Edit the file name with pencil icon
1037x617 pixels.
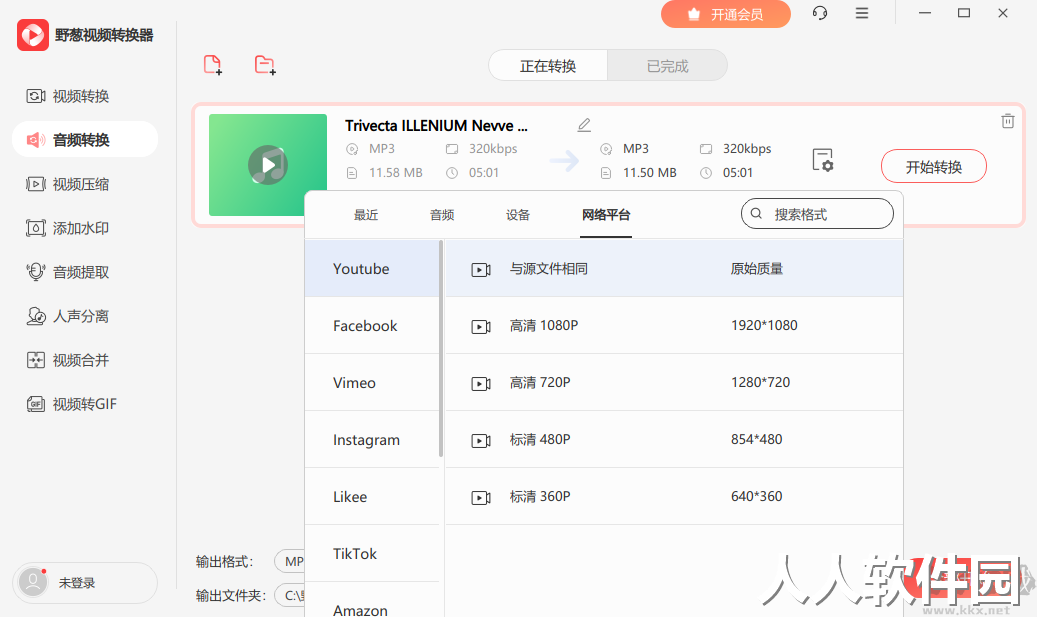click(584, 125)
